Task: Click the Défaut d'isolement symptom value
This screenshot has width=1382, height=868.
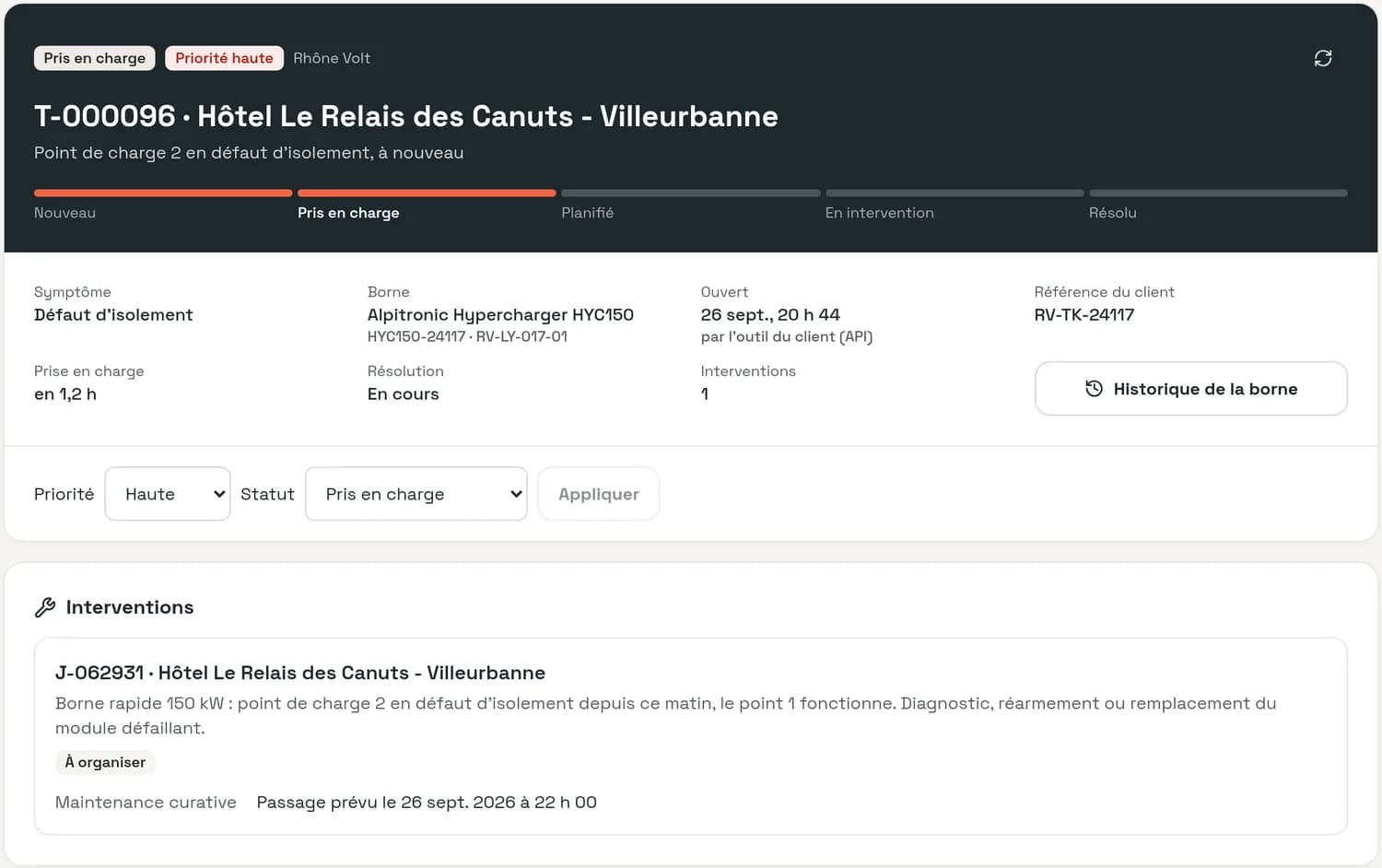Action: click(x=113, y=315)
